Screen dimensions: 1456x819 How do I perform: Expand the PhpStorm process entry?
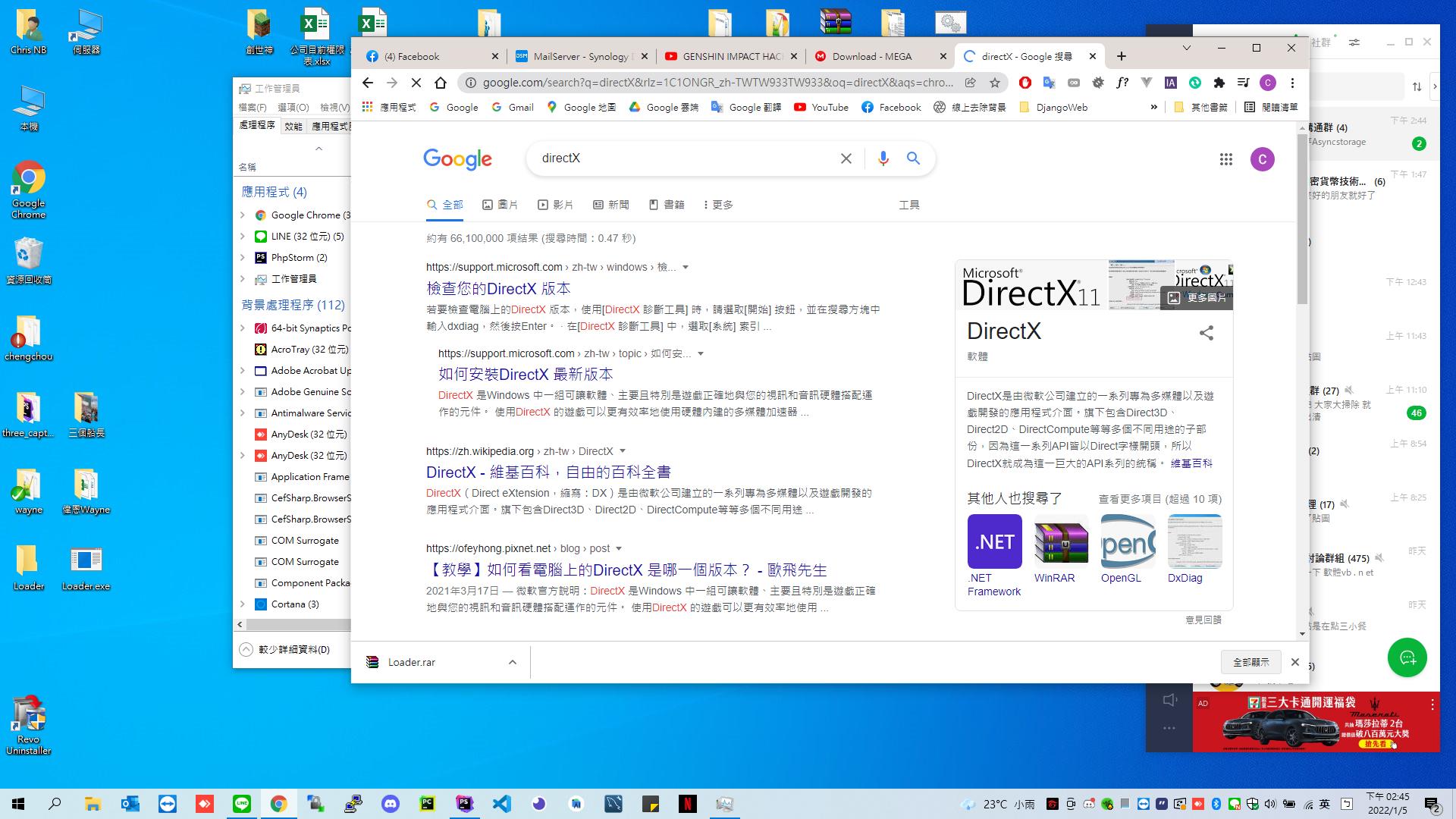243,258
